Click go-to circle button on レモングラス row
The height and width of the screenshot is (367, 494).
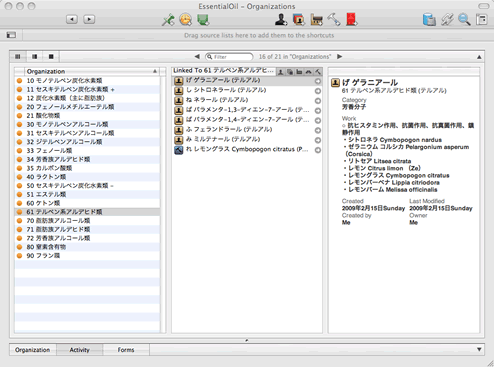(318, 150)
